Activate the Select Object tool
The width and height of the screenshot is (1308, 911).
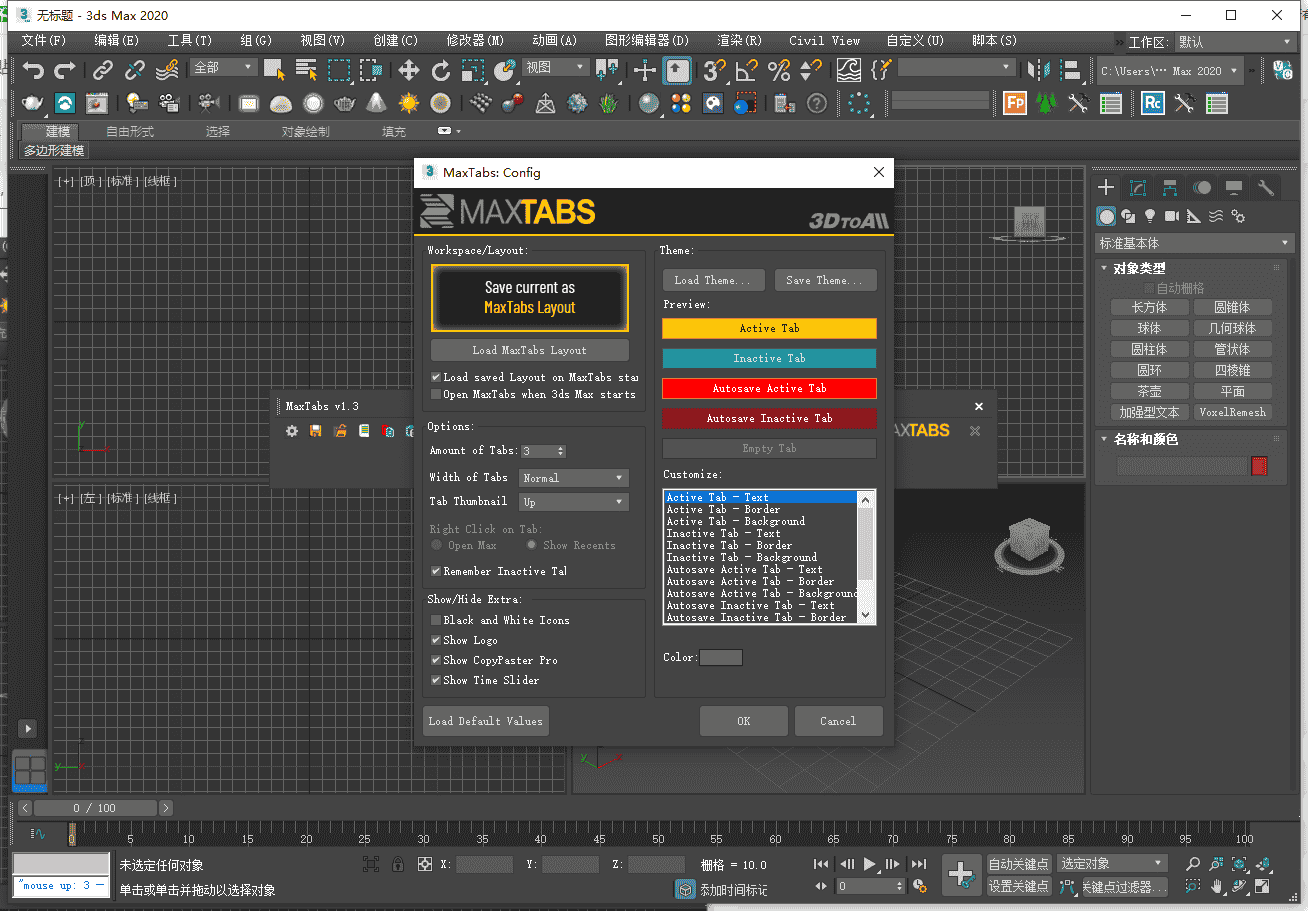pyautogui.click(x=274, y=70)
